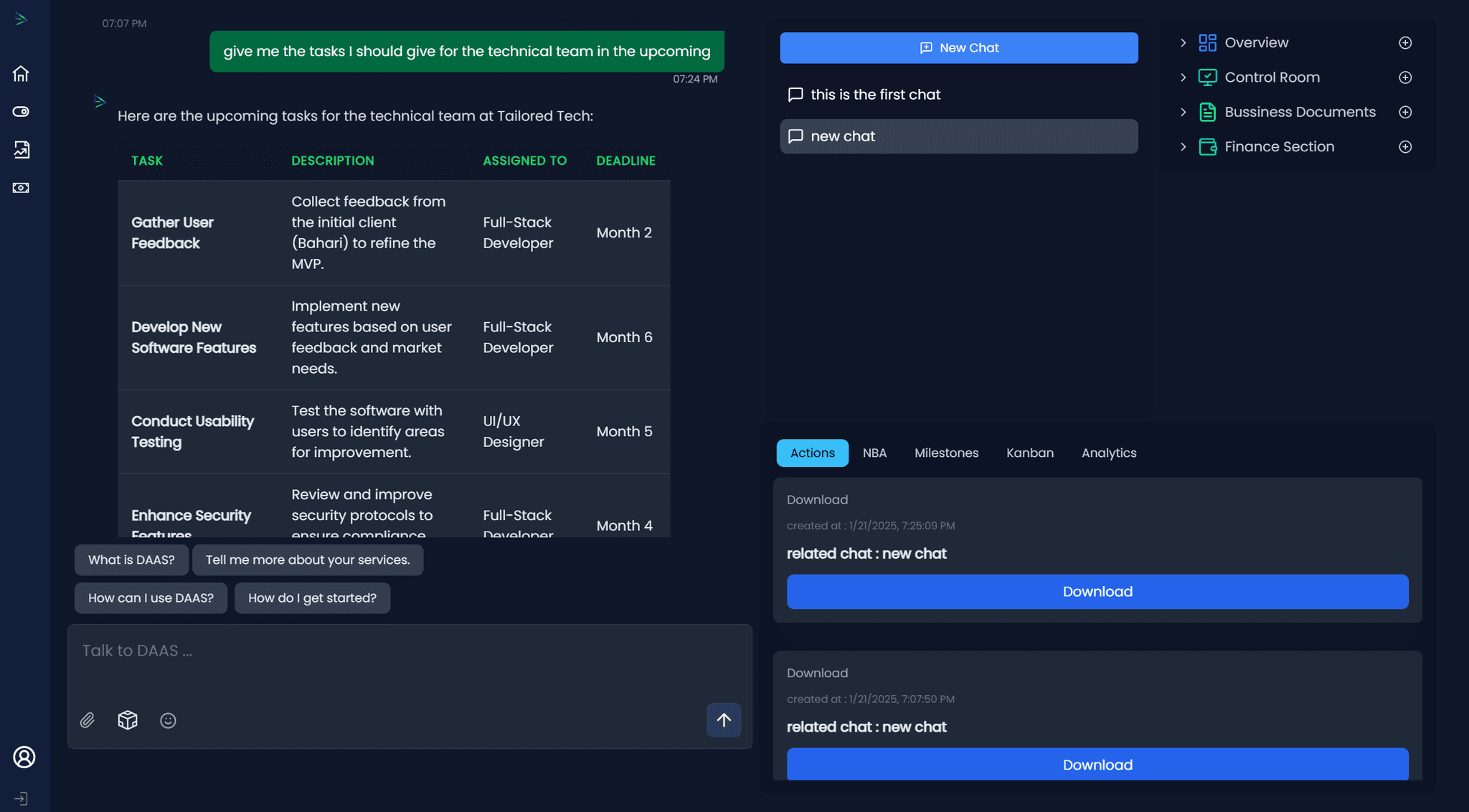Open the user profile icon
The image size is (1469, 812).
[x=24, y=757]
